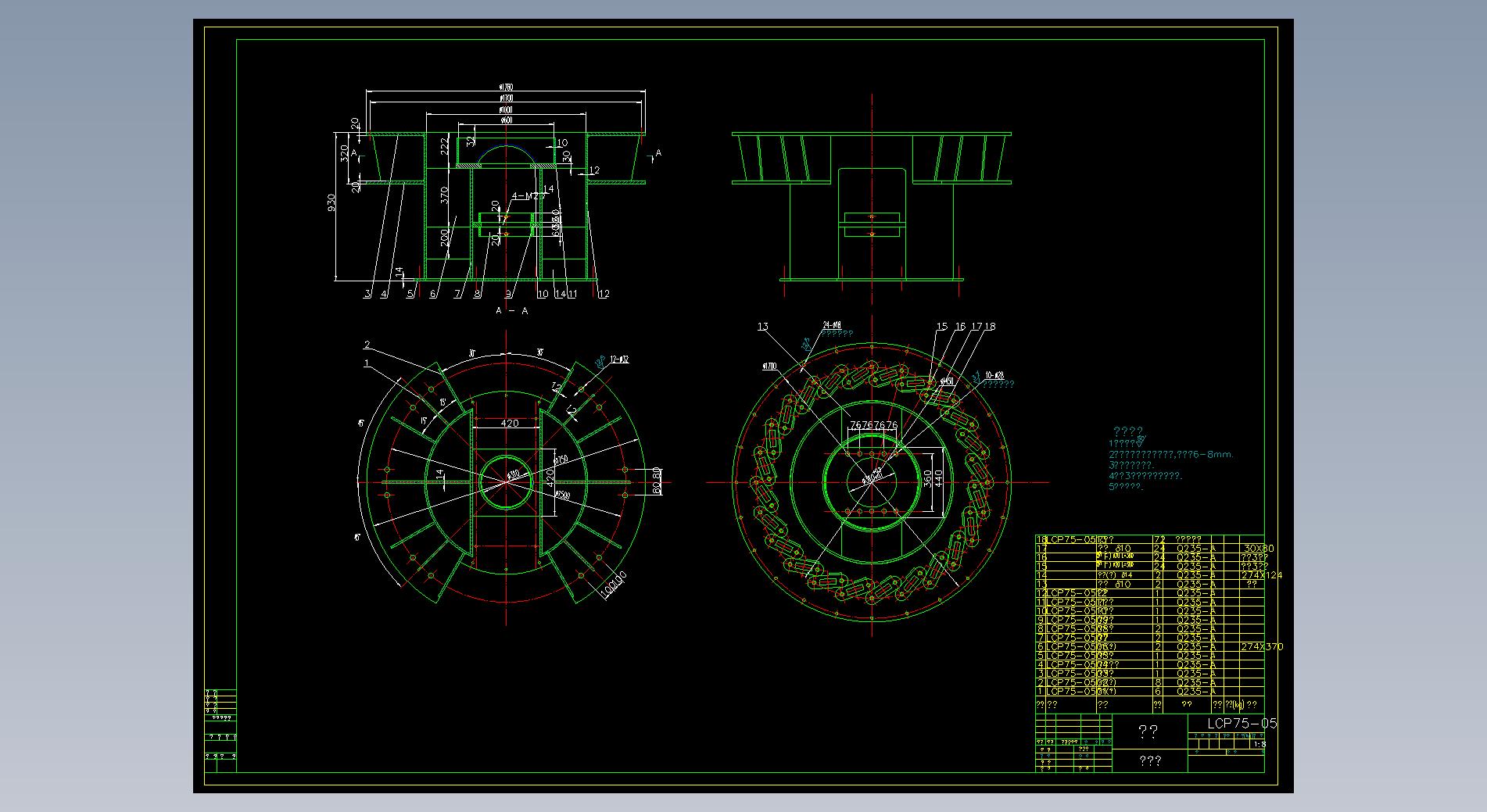Click the 274X370 remark in row 6

pos(1262,647)
